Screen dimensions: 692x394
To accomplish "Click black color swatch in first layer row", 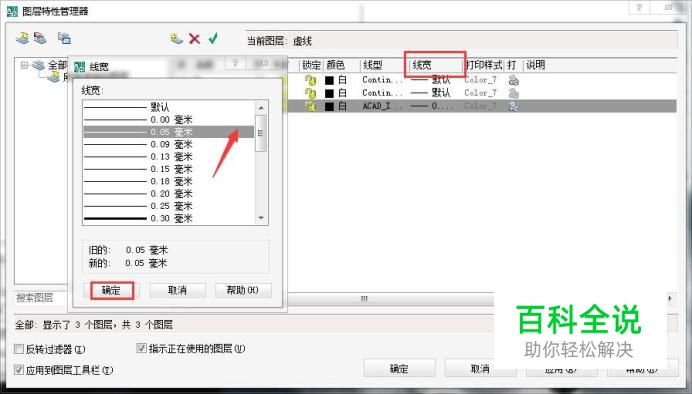I will [329, 80].
